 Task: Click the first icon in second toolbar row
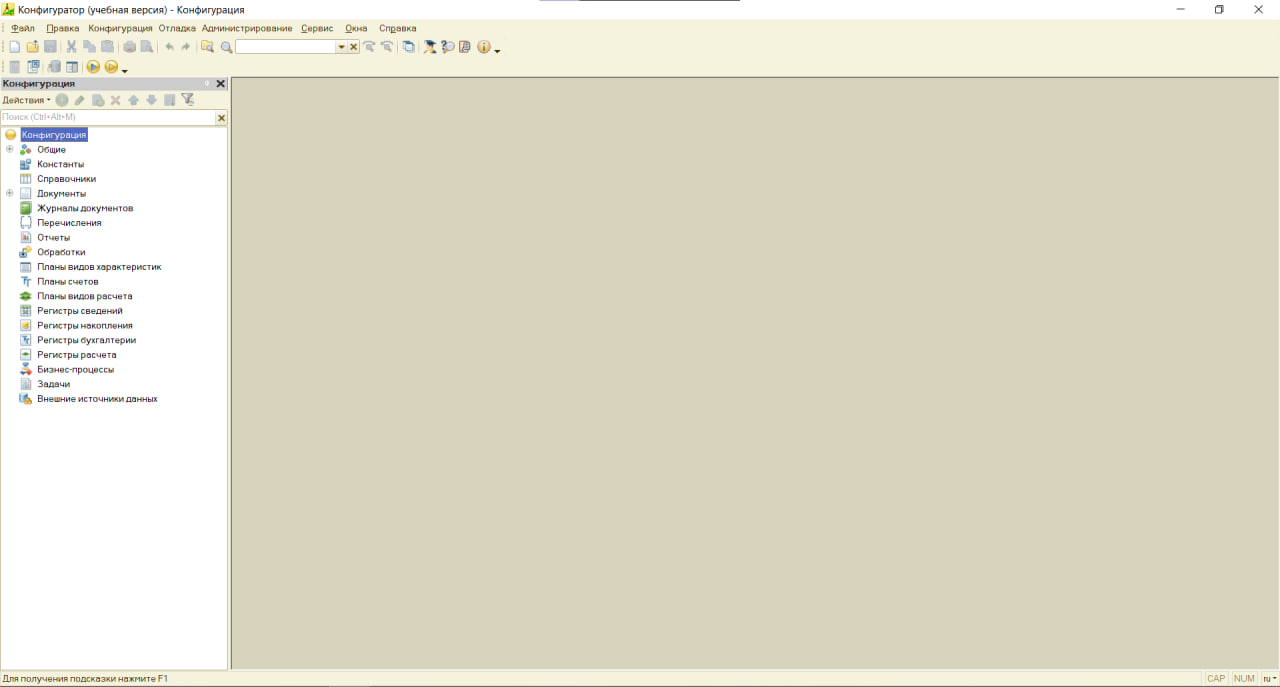pyautogui.click(x=14, y=67)
